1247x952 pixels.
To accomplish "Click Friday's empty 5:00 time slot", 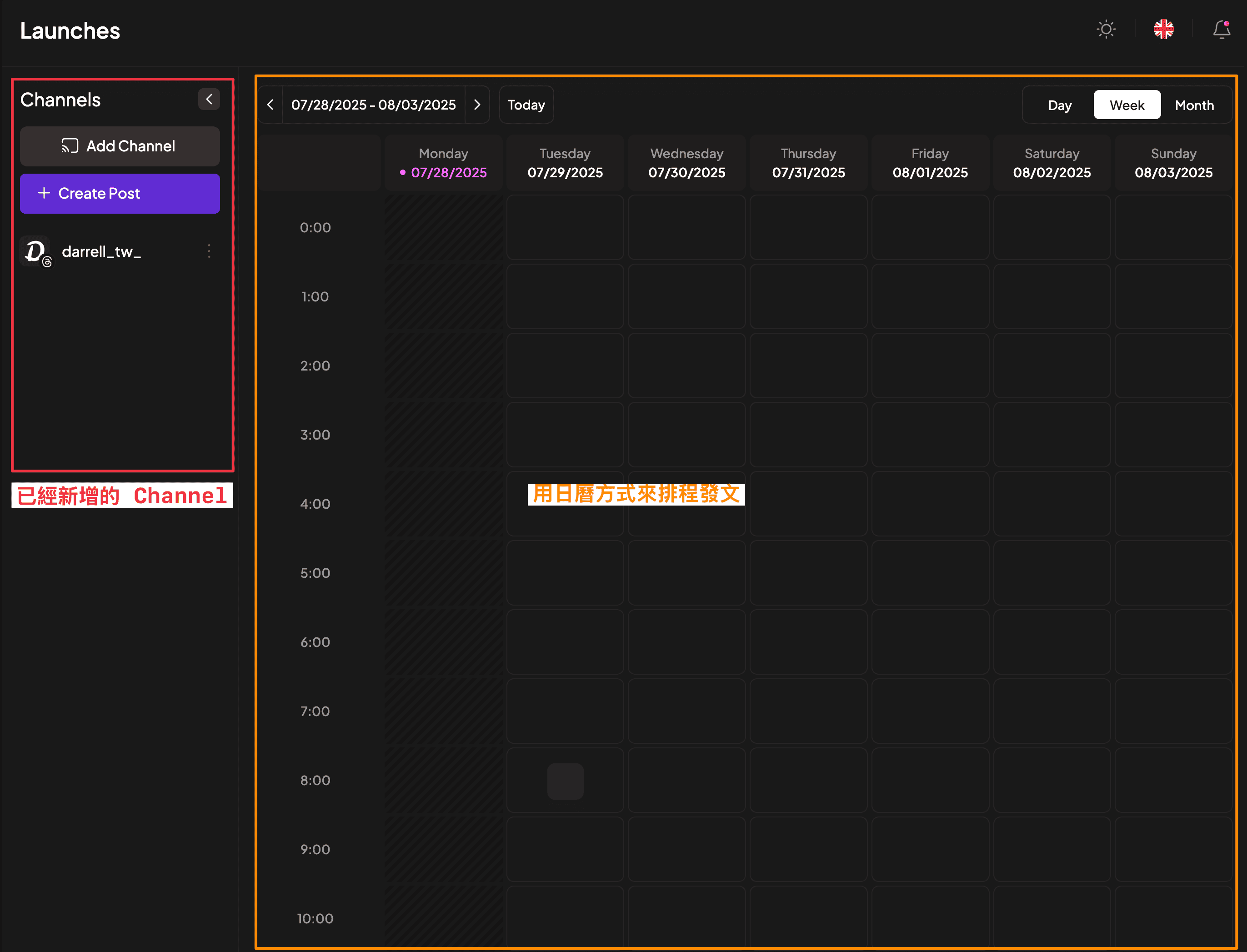I will click(930, 572).
